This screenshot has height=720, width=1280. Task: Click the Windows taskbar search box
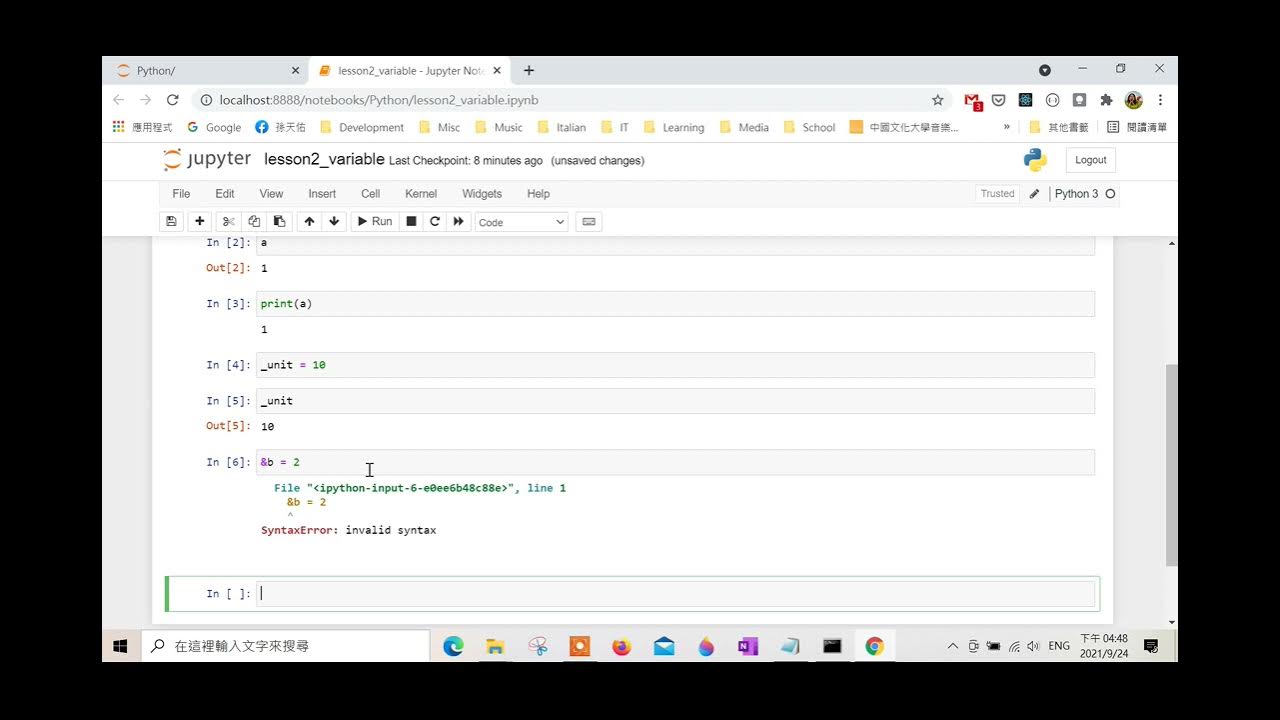(285, 646)
